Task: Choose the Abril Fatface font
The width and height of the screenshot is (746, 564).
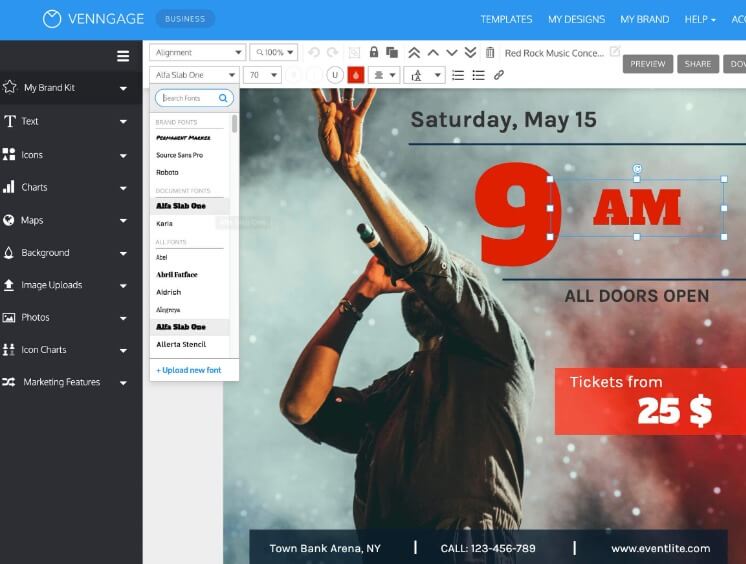Action: pyautogui.click(x=177, y=275)
